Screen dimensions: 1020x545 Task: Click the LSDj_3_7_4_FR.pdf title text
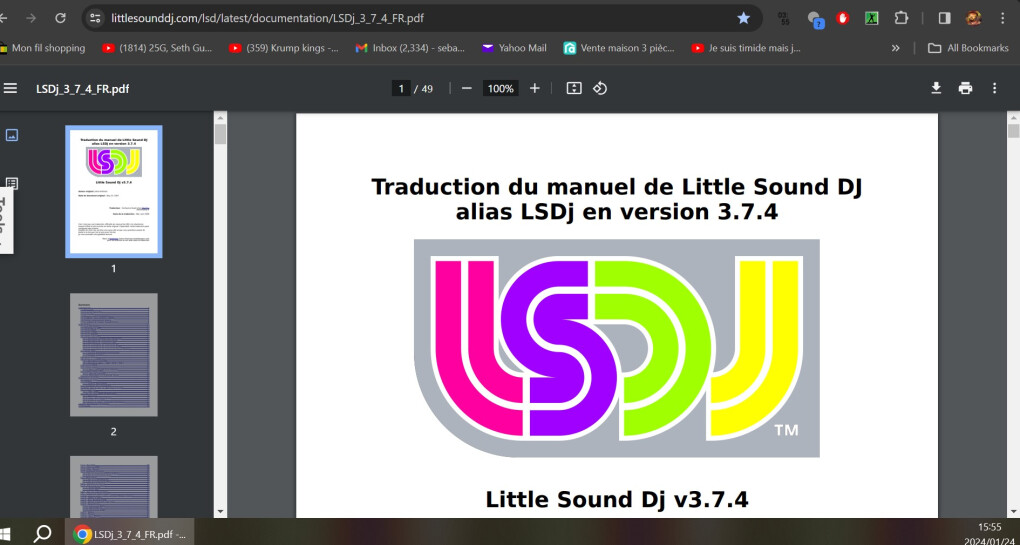[83, 89]
